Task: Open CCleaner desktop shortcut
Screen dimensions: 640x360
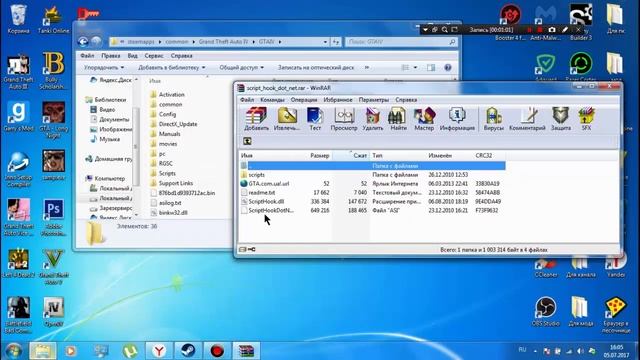Action: pyautogui.click(x=546, y=267)
